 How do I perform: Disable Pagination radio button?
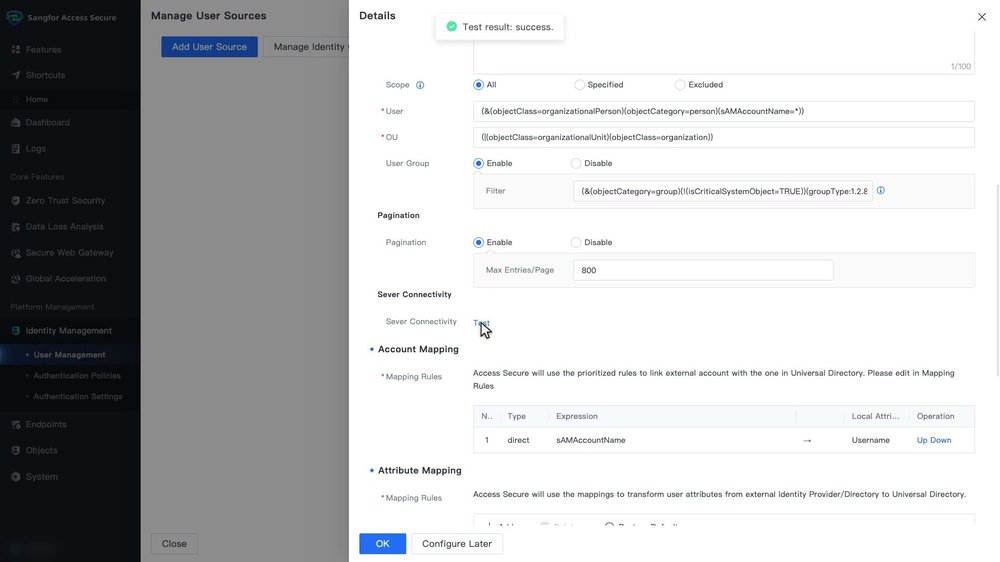click(576, 242)
